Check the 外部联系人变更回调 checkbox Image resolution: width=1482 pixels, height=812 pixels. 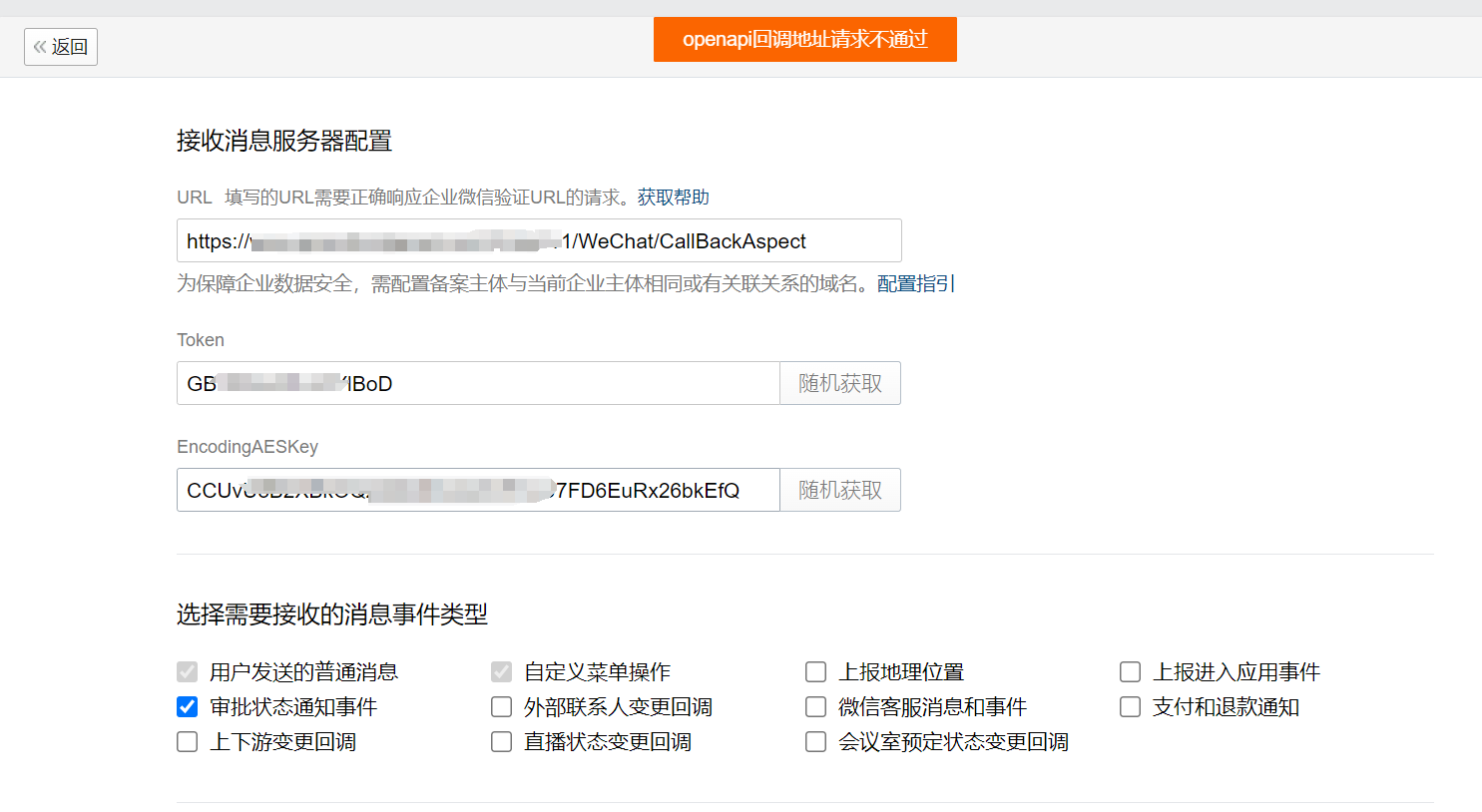tap(502, 707)
